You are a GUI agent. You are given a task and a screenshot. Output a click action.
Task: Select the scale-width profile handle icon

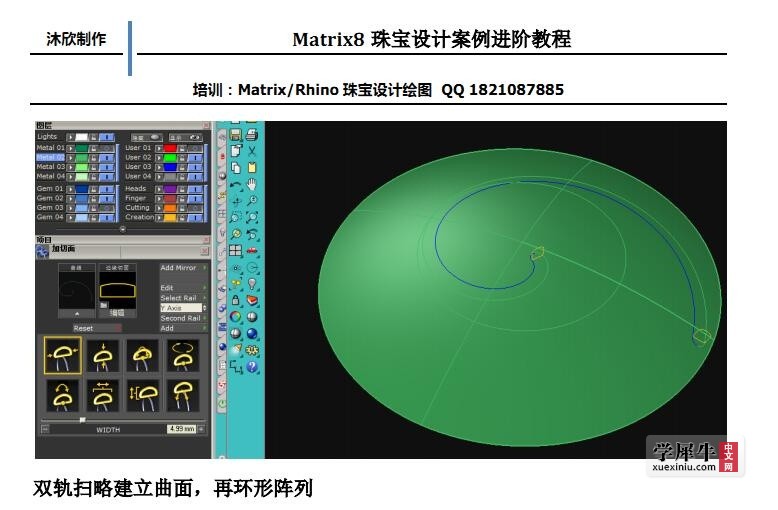[63, 355]
